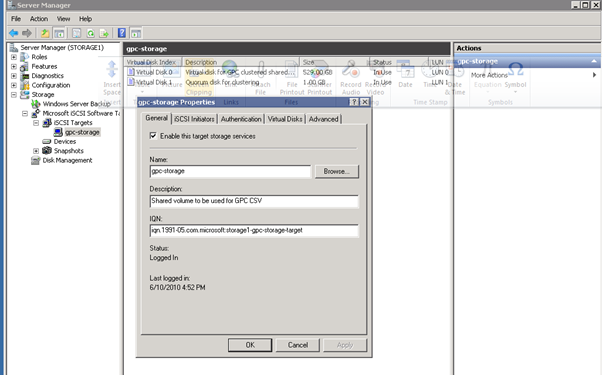
Task: Click the Apply button
Action: [x=345, y=345]
